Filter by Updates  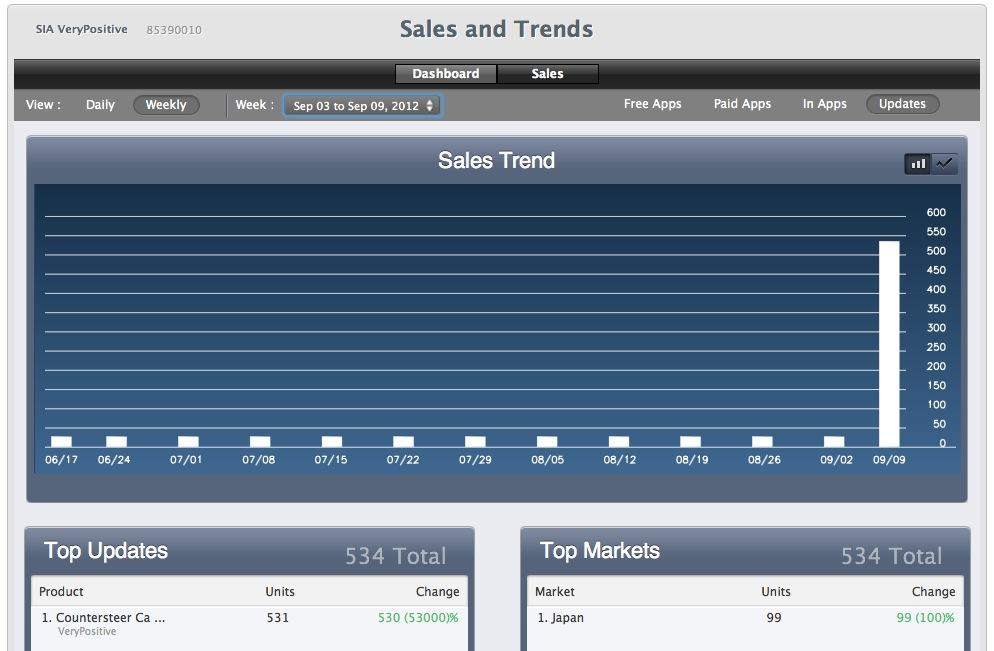pyautogui.click(x=902, y=104)
